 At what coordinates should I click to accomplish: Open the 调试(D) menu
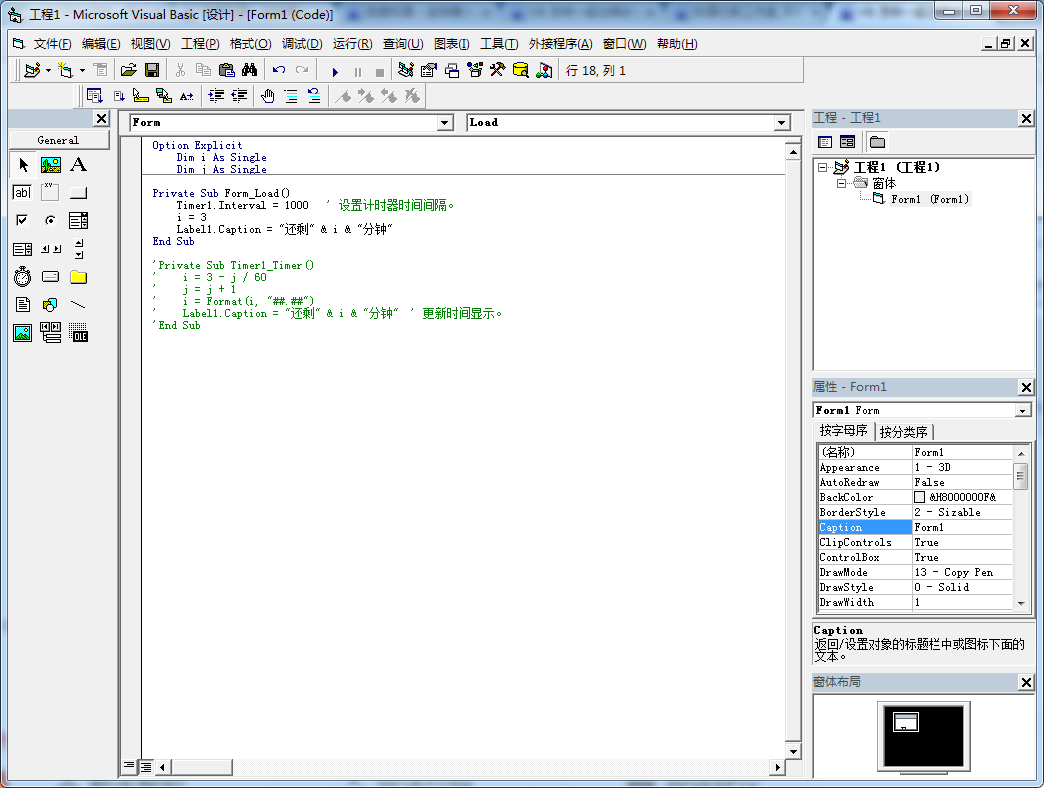[x=301, y=44]
